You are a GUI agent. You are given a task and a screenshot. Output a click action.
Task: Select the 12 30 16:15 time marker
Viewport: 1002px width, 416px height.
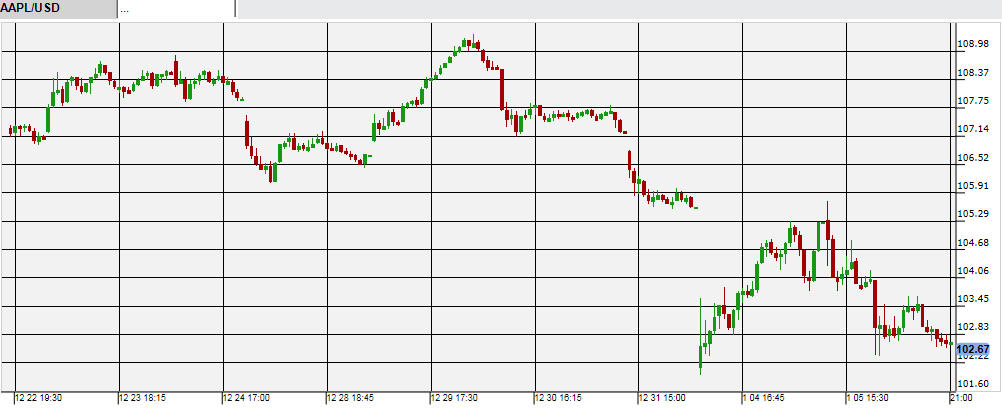coord(560,398)
